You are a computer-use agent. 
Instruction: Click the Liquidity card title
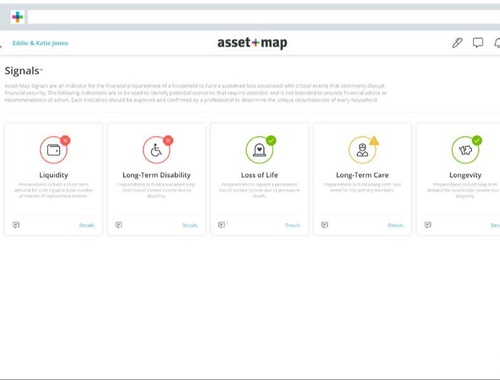(54, 175)
